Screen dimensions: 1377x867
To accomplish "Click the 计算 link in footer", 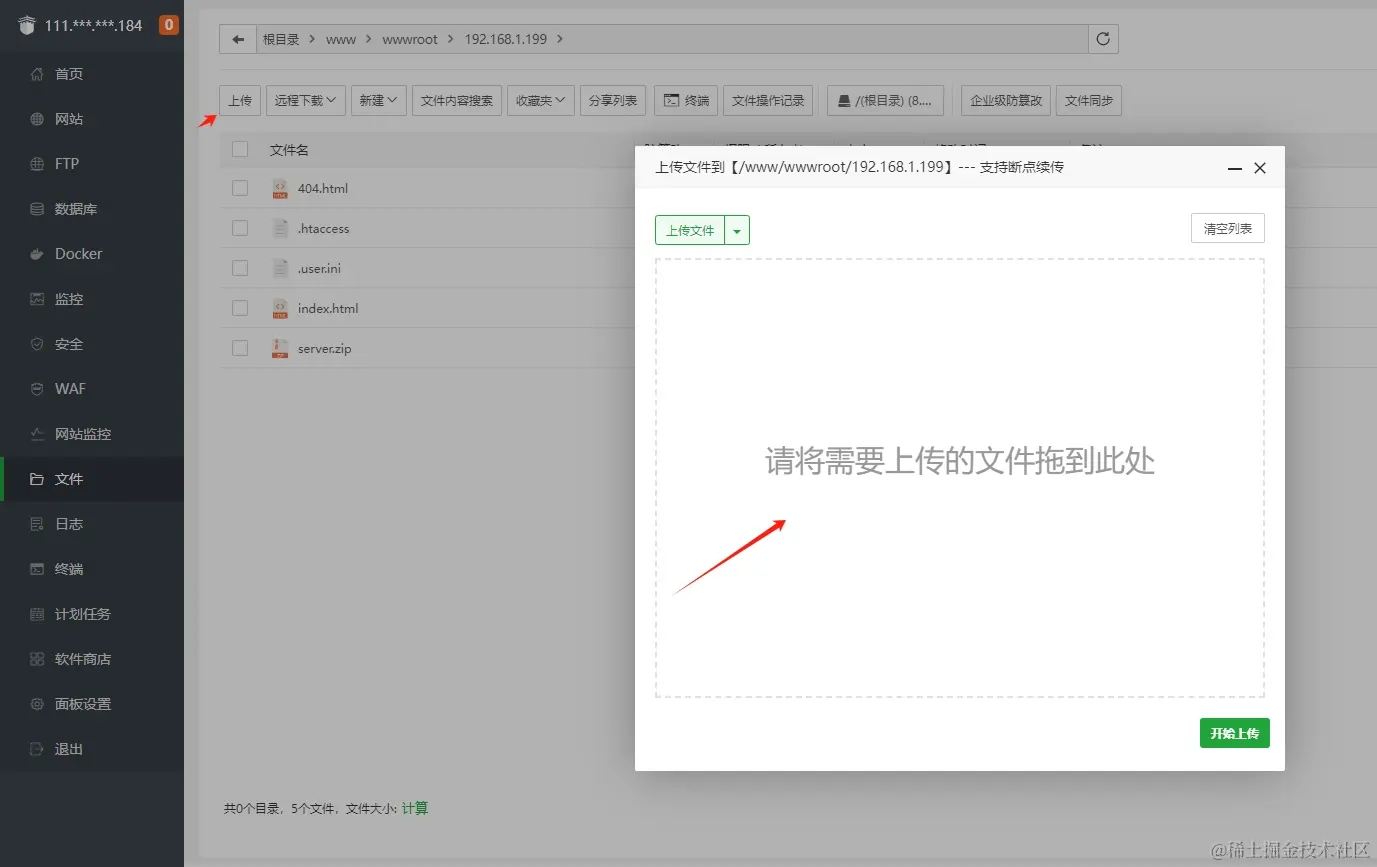I will pyautogui.click(x=415, y=808).
